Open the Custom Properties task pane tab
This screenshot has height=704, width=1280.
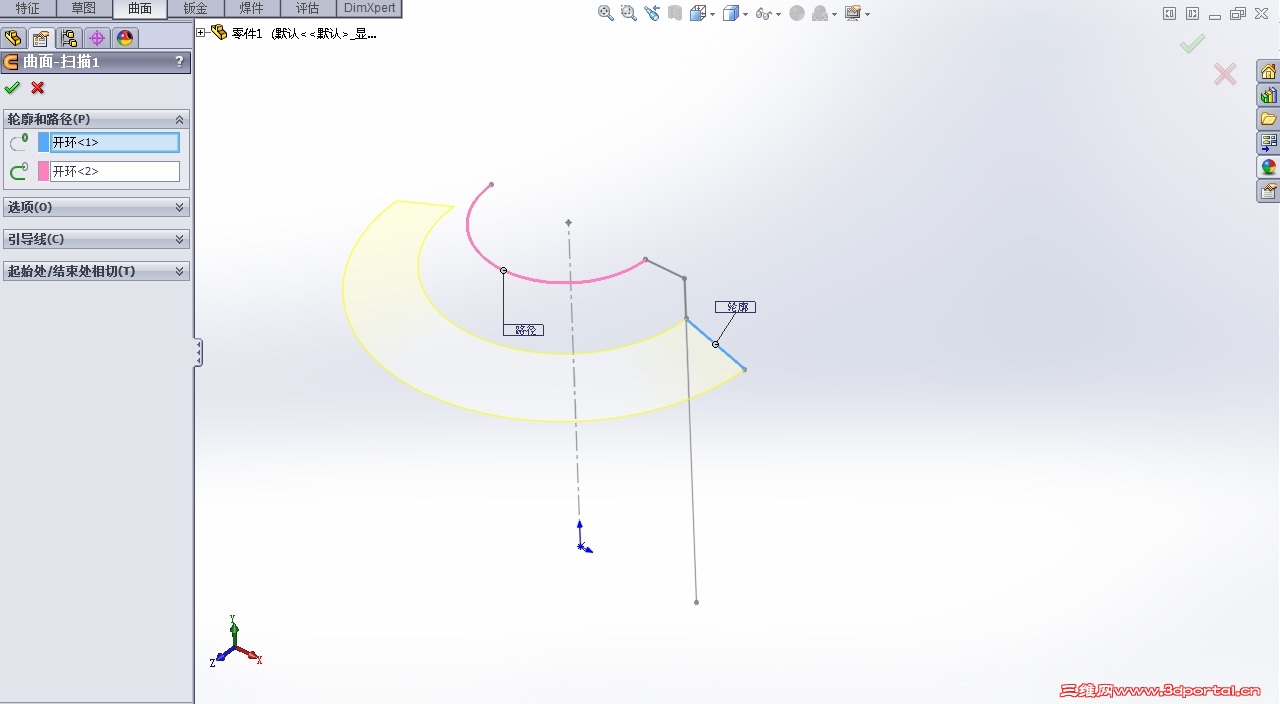[1268, 190]
